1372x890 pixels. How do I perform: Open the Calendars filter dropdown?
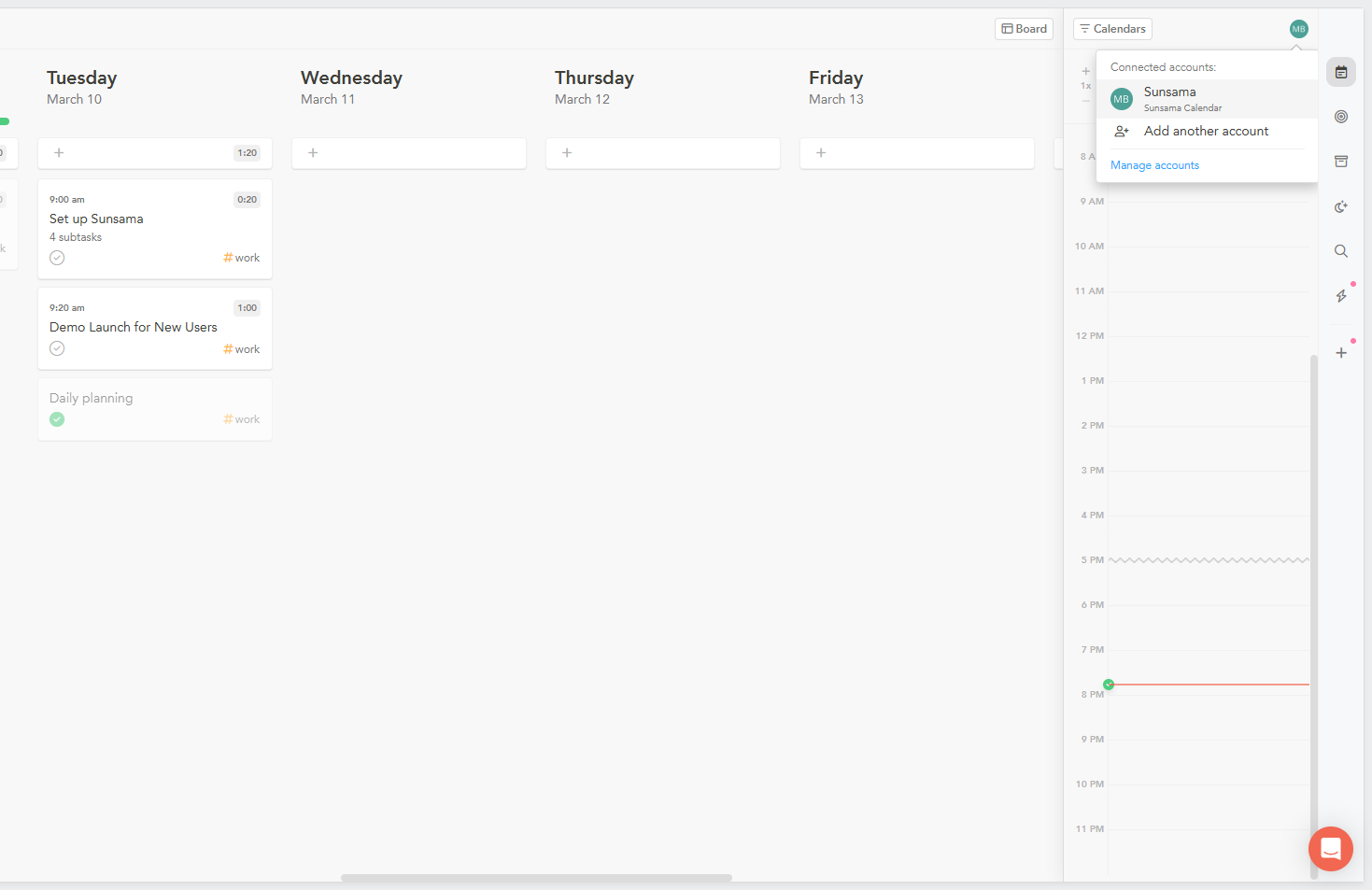pos(1112,29)
